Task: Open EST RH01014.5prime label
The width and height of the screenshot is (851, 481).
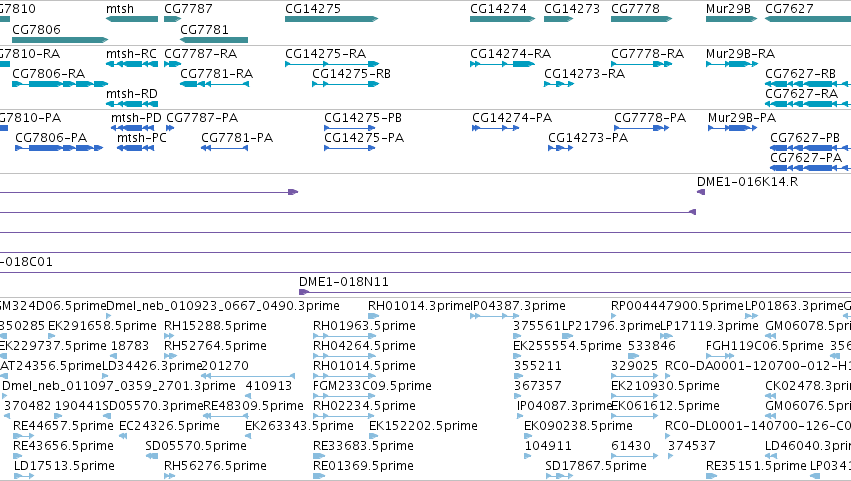Action: 364,366
